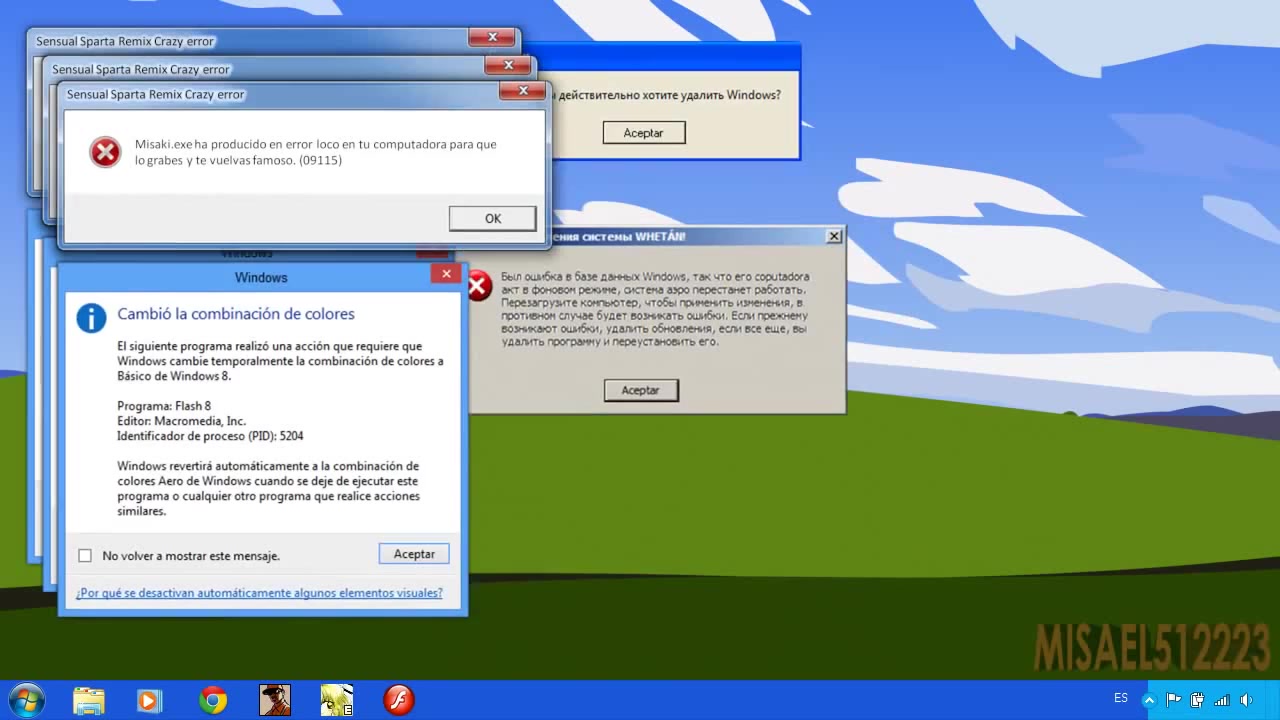
Task: Open File Explorer from the taskbar
Action: (89, 700)
